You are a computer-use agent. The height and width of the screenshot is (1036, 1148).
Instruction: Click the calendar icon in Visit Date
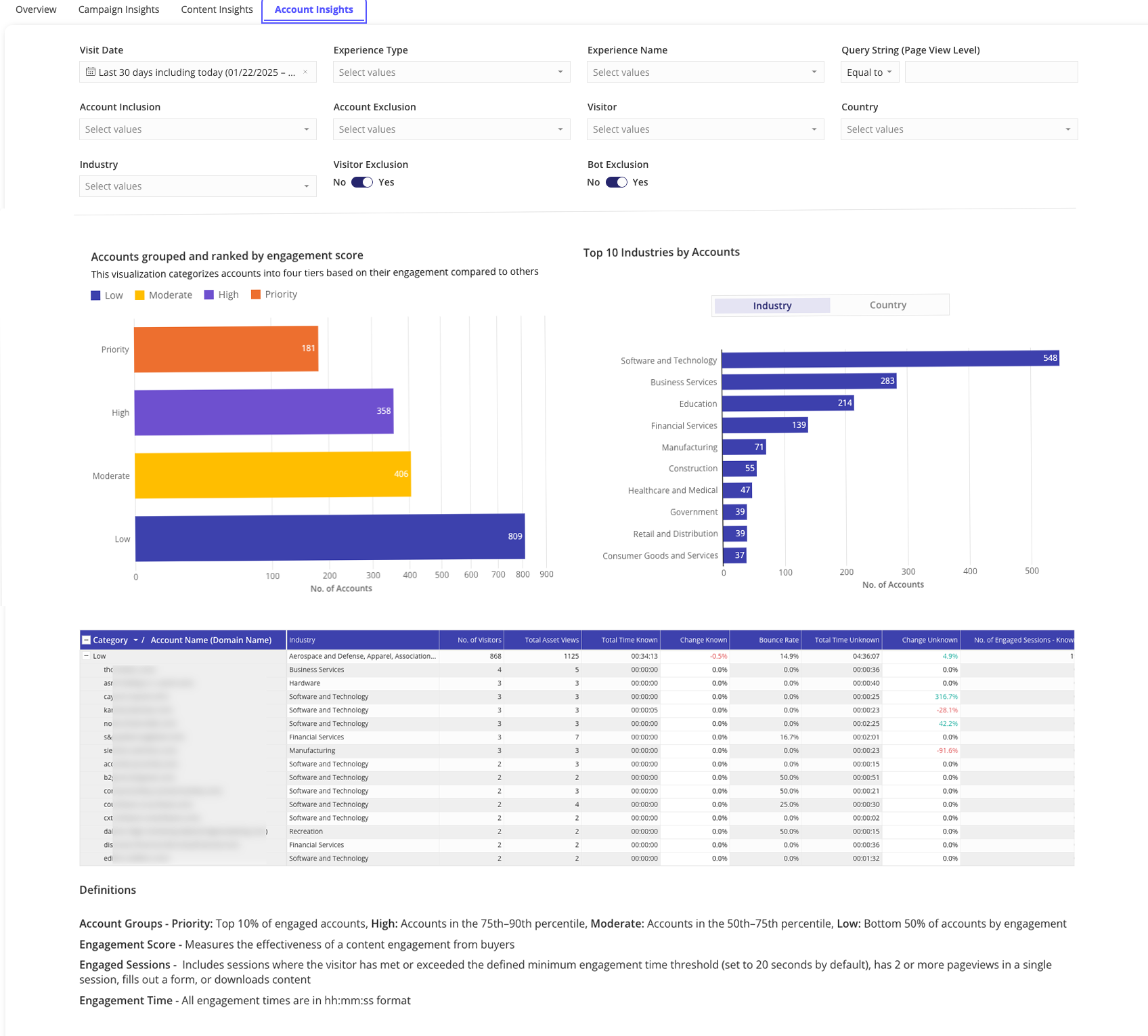(x=91, y=72)
